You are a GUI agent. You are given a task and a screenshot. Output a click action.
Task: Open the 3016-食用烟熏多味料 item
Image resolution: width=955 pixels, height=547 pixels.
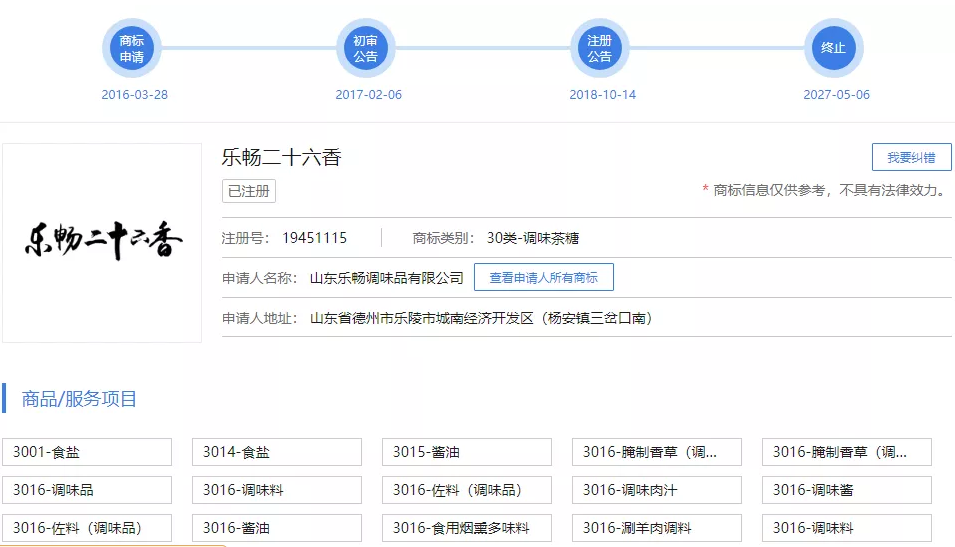pos(467,528)
